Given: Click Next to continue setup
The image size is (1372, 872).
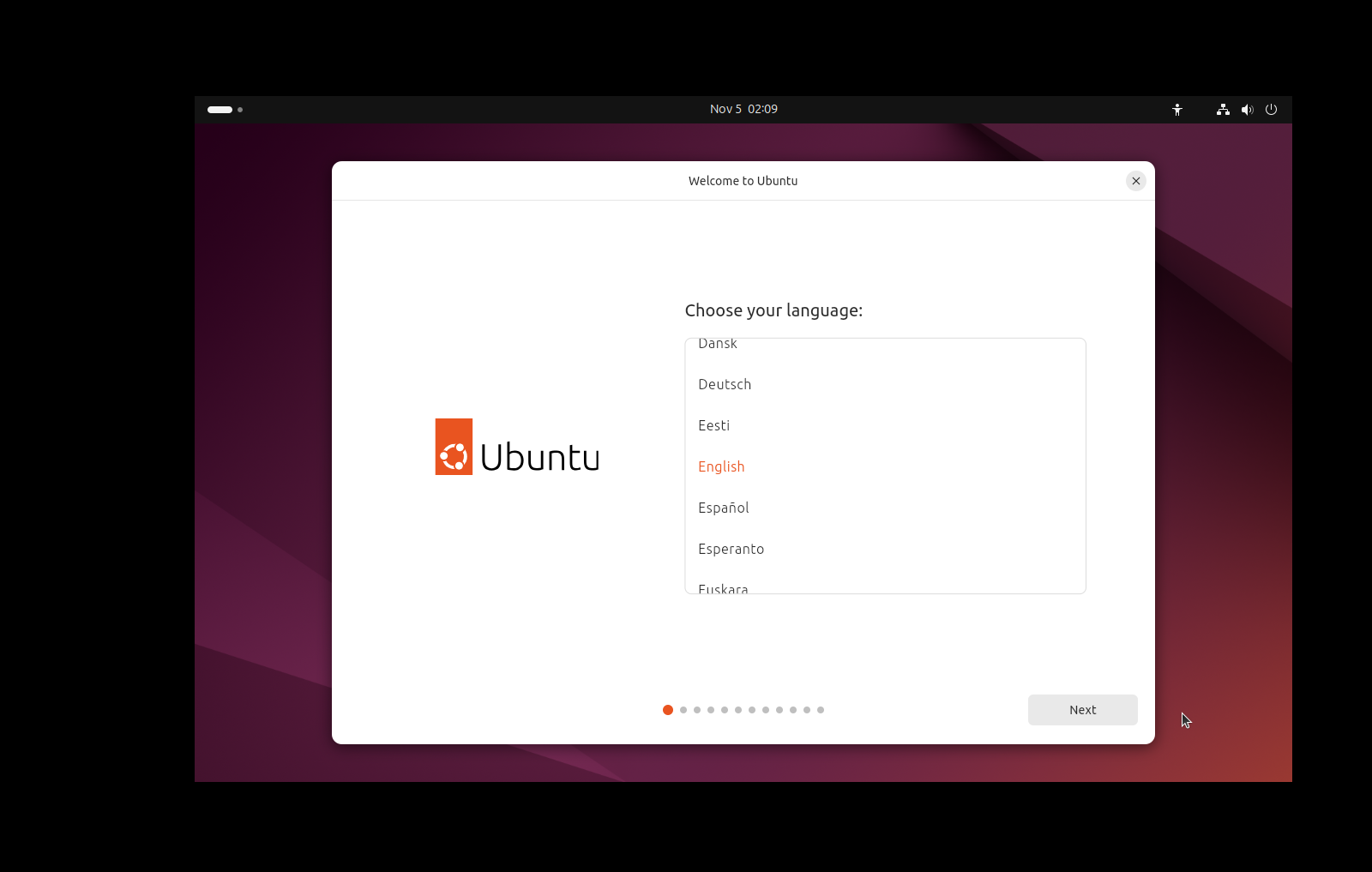Looking at the screenshot, I should [x=1083, y=710].
